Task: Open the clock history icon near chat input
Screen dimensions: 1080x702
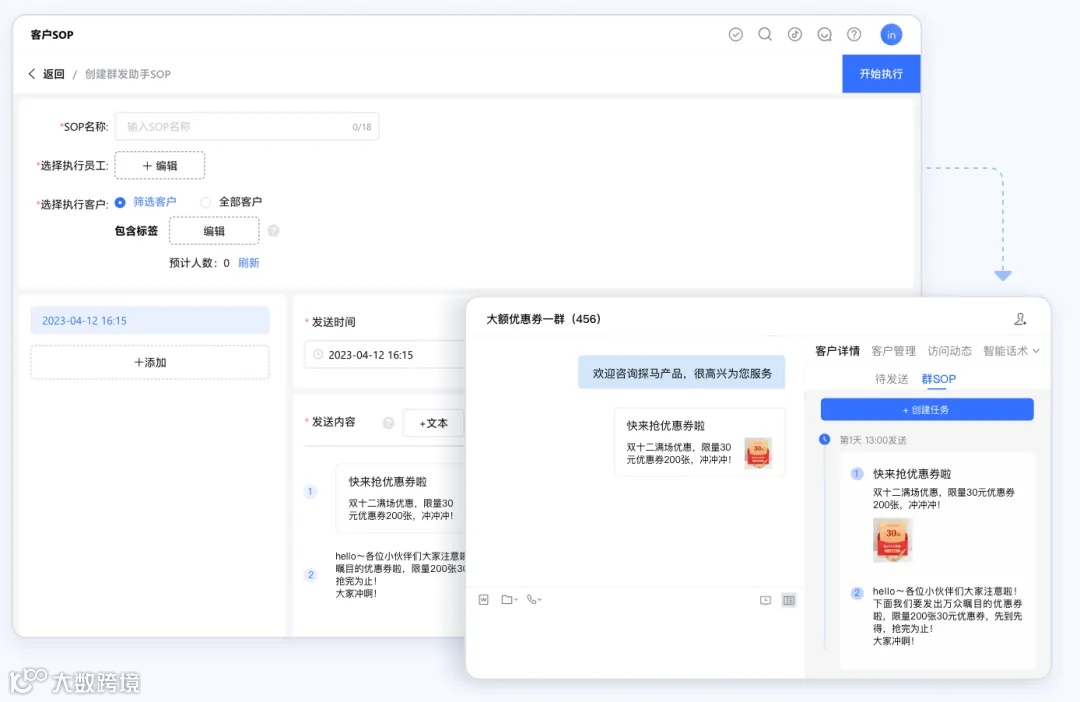Action: (765, 600)
